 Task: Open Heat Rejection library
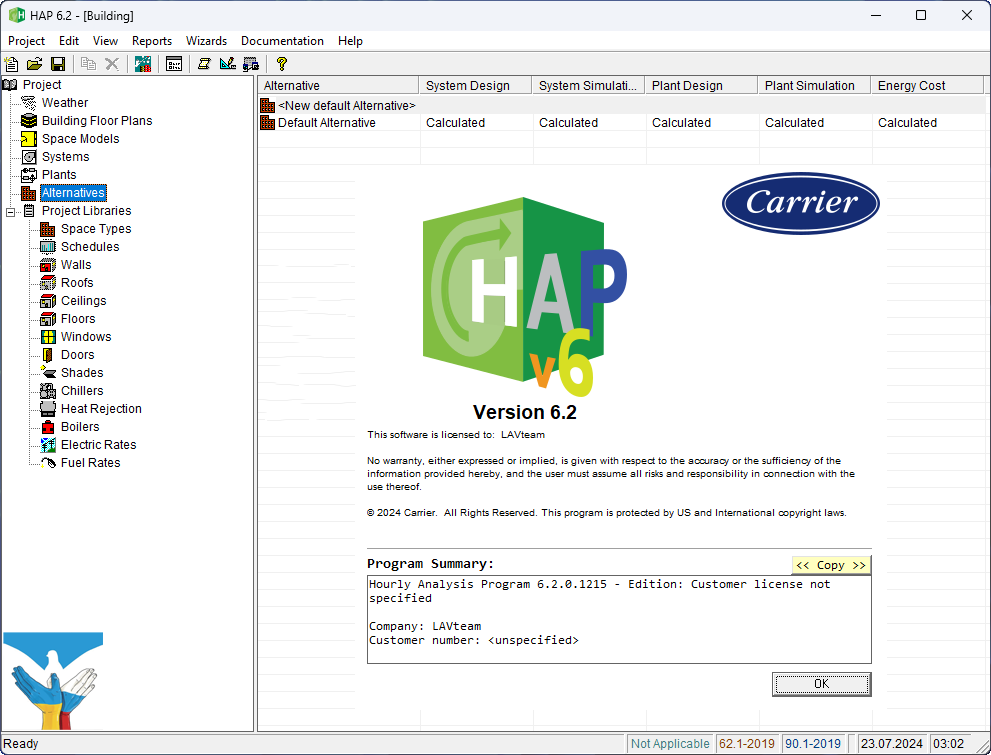pos(100,409)
